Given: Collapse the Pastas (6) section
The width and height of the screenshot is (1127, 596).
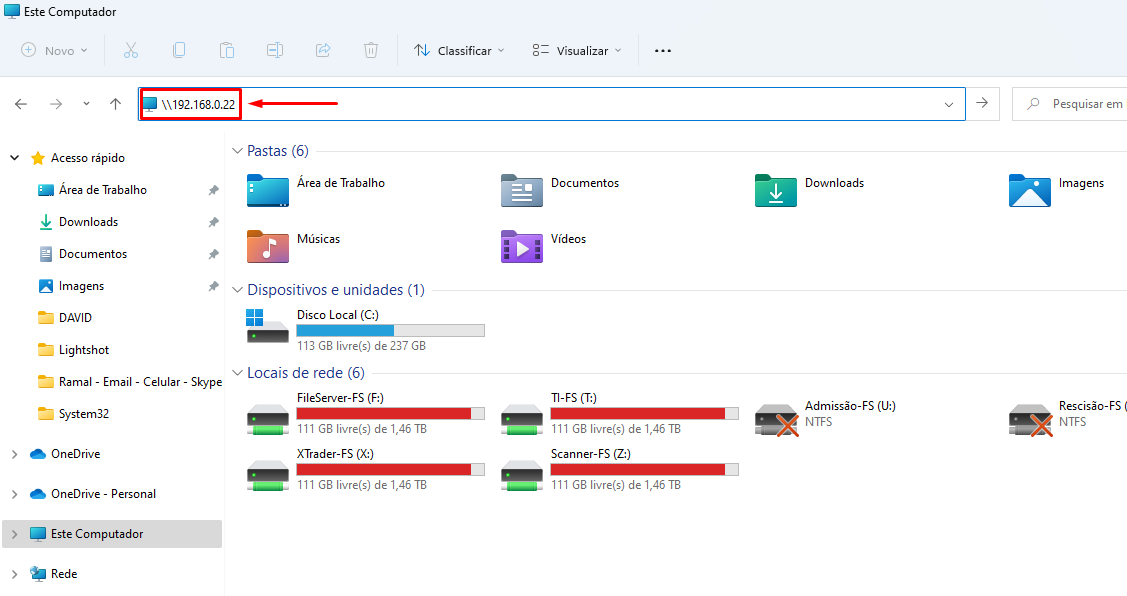Looking at the screenshot, I should 237,151.
